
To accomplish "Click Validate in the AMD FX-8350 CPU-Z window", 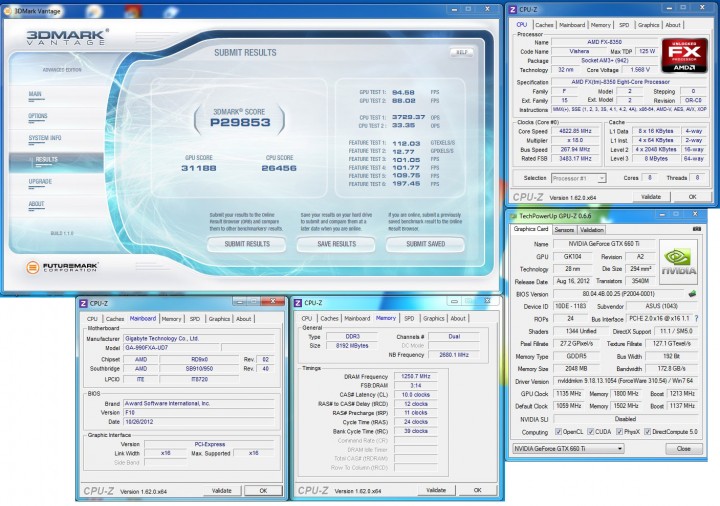I will point(651,197).
